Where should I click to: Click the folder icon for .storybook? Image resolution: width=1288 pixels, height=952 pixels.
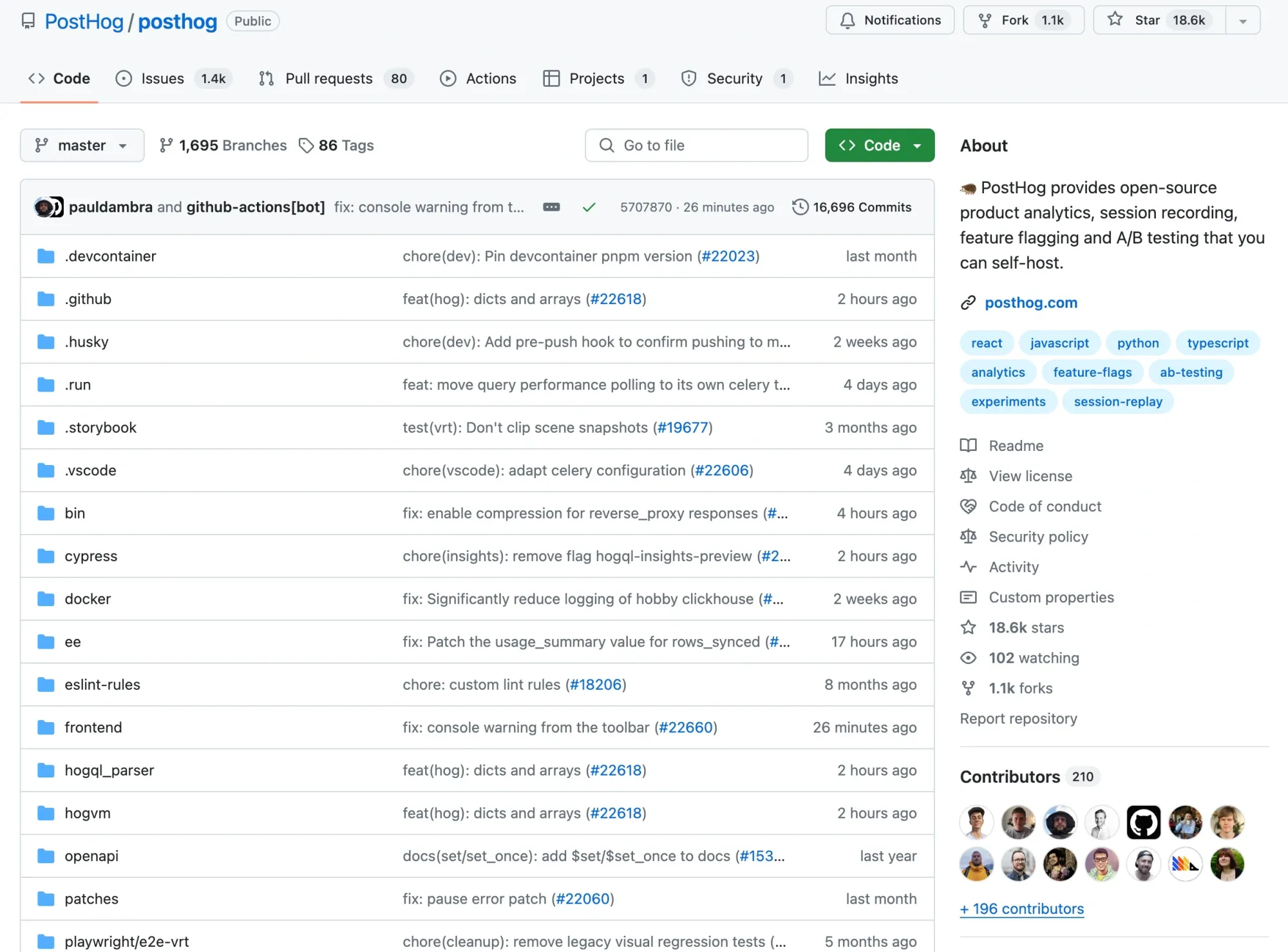pos(46,428)
